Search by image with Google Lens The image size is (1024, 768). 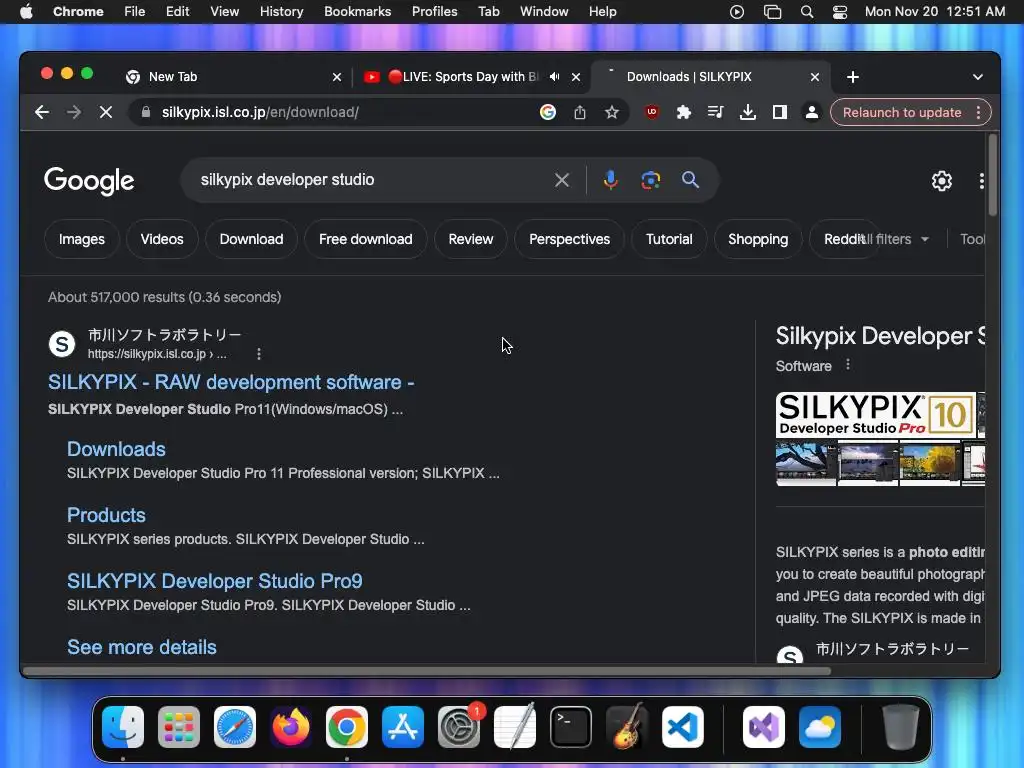click(650, 180)
